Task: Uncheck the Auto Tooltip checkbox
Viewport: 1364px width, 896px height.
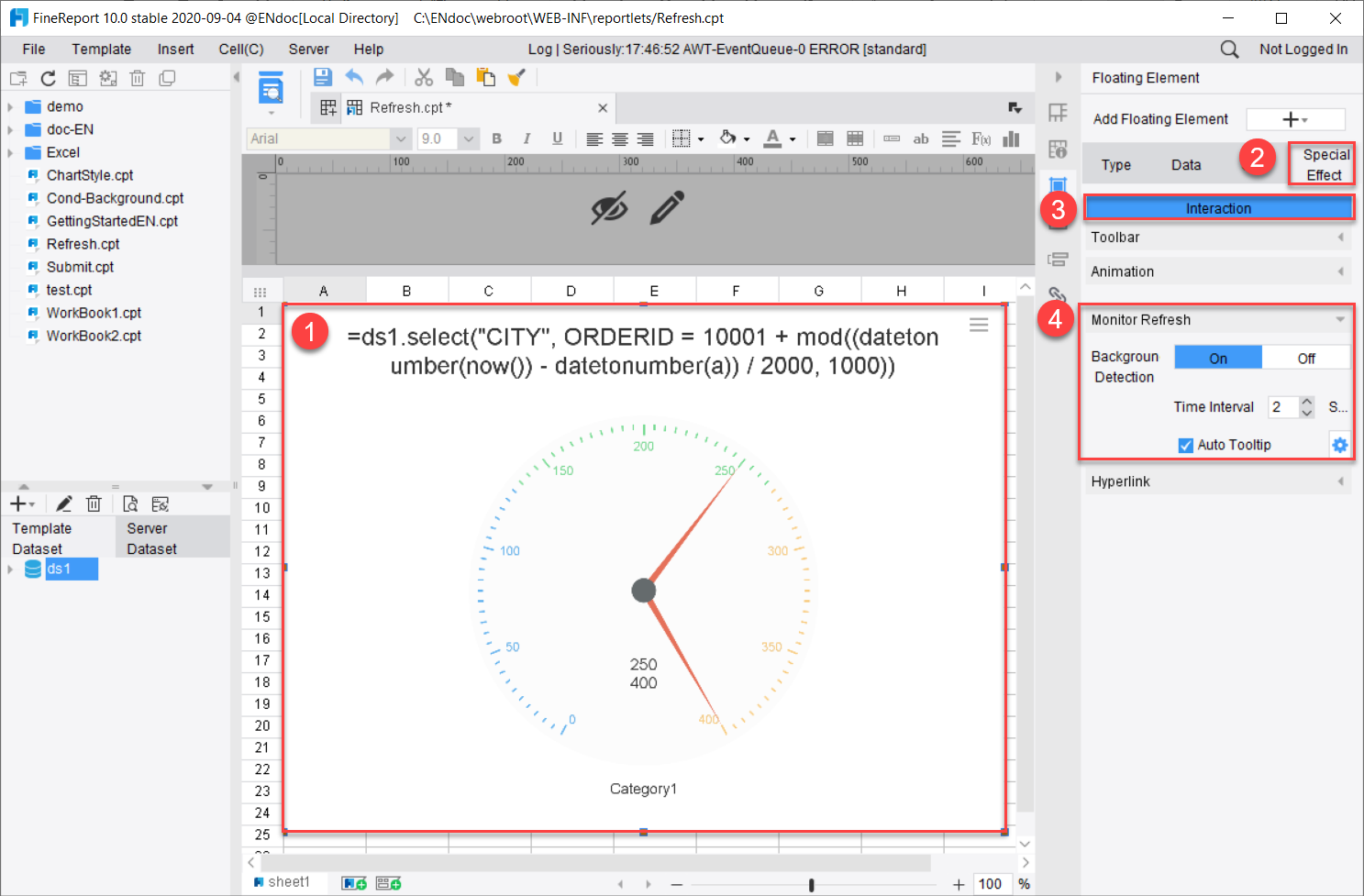Action: coord(1185,445)
